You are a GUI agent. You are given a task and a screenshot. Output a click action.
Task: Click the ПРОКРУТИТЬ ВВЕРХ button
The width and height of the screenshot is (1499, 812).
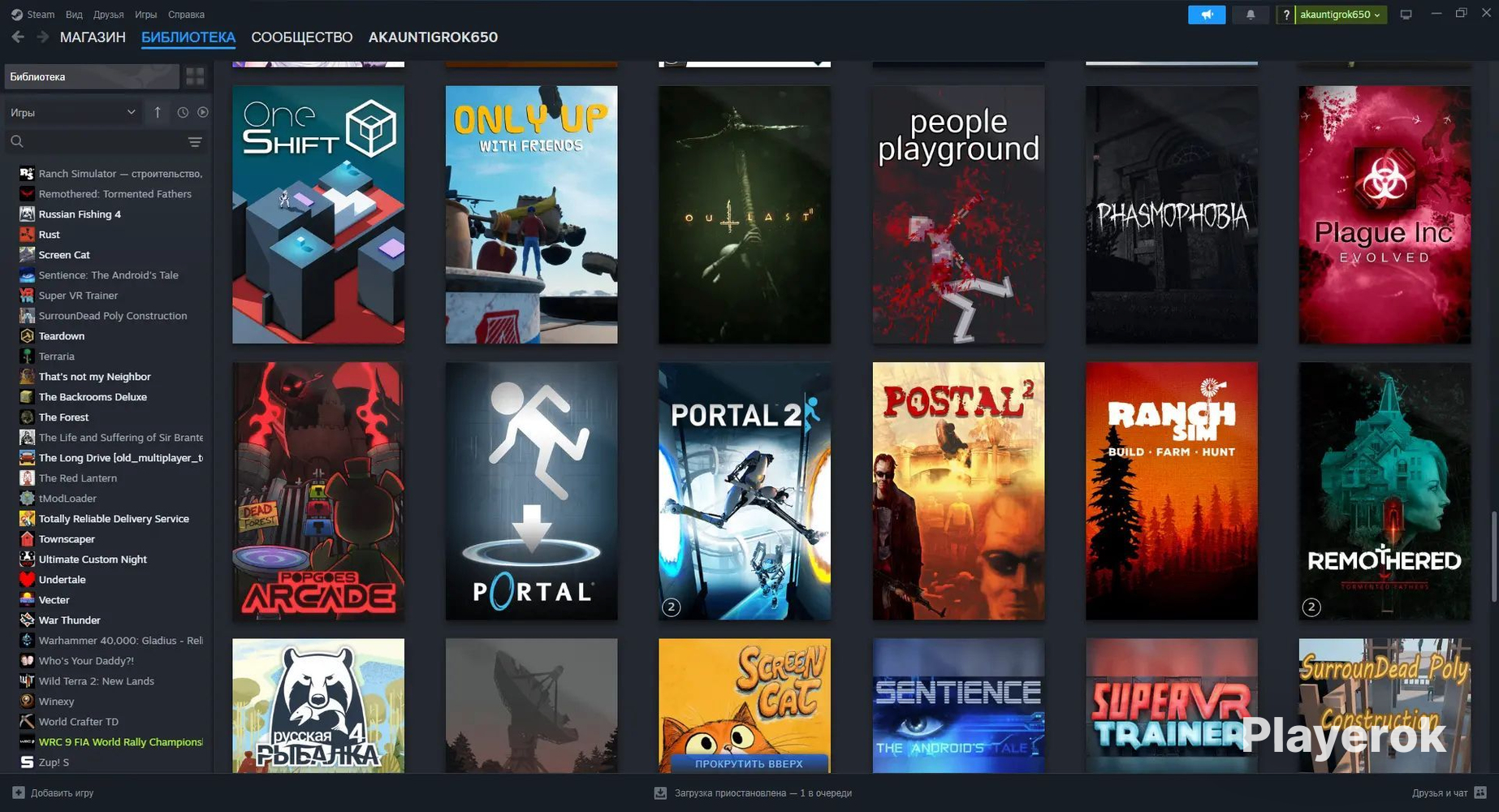coord(749,764)
